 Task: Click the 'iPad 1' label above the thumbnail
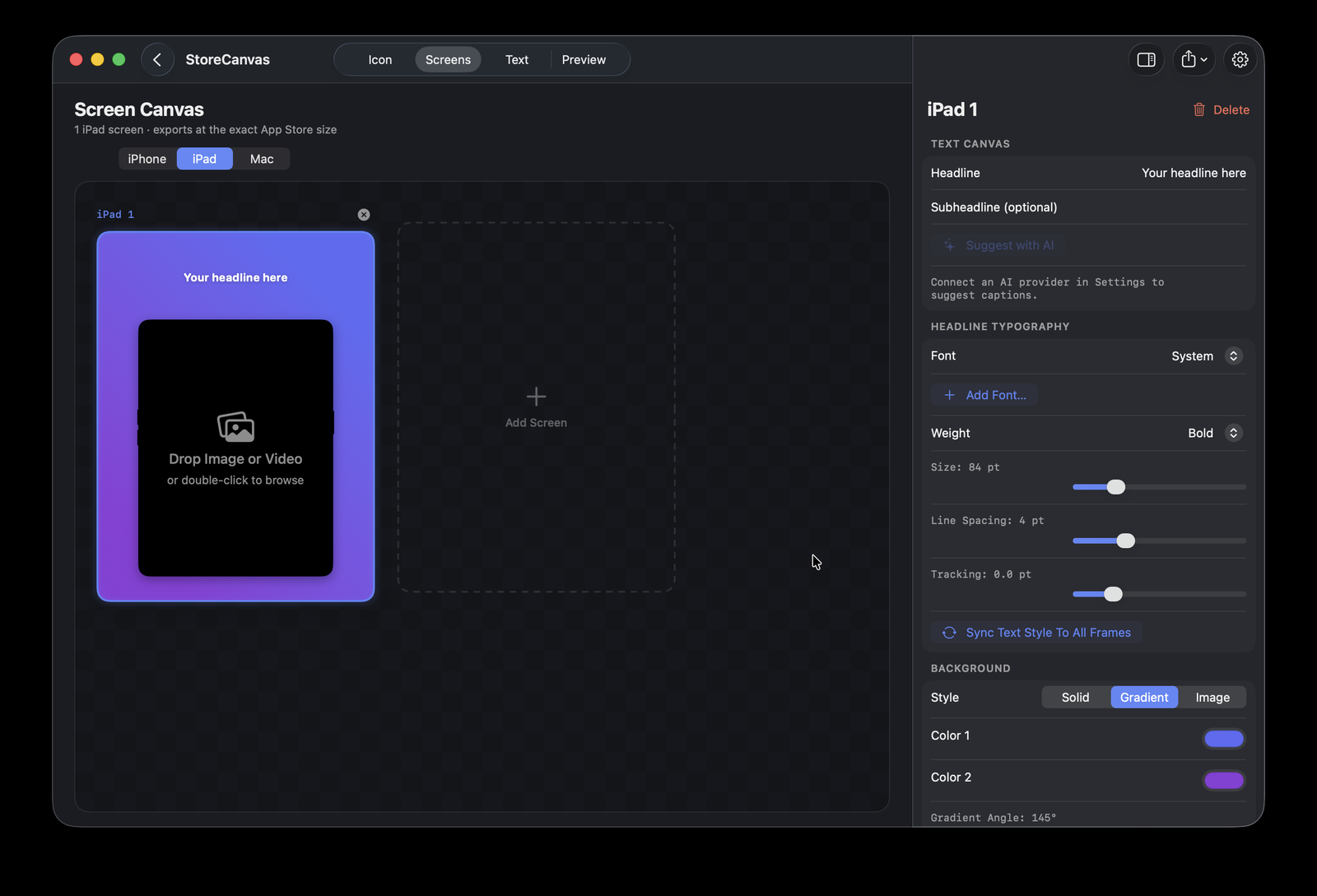pyautogui.click(x=115, y=215)
